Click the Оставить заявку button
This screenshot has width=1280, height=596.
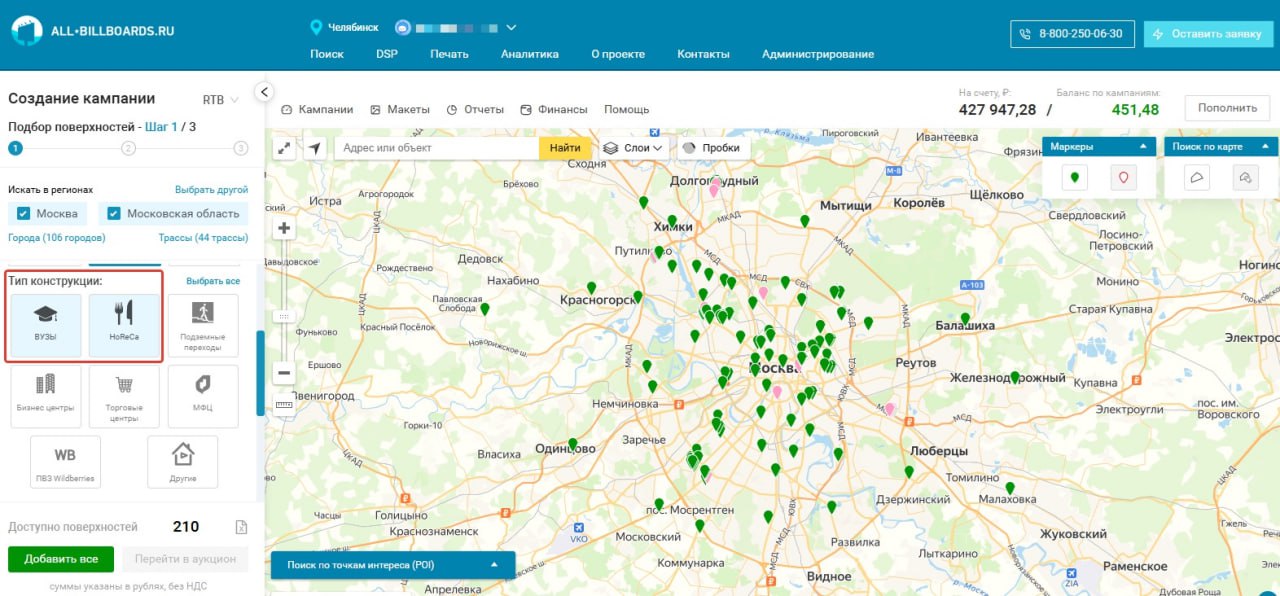[x=1207, y=33]
